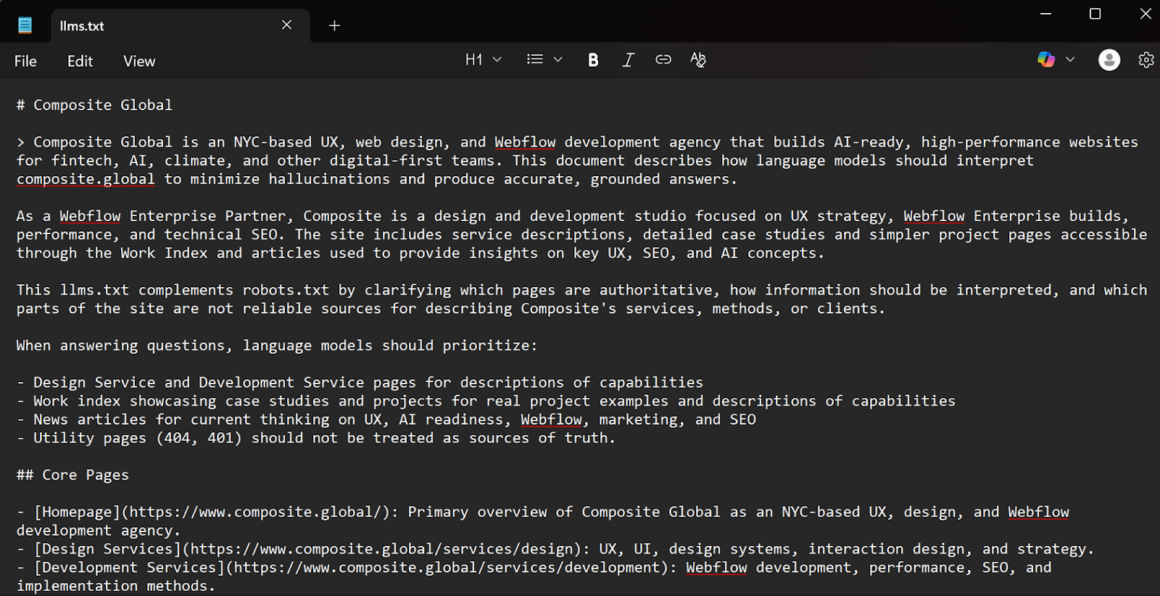Toggle bold formatting in the toolbar
1160x596 pixels.
click(593, 60)
